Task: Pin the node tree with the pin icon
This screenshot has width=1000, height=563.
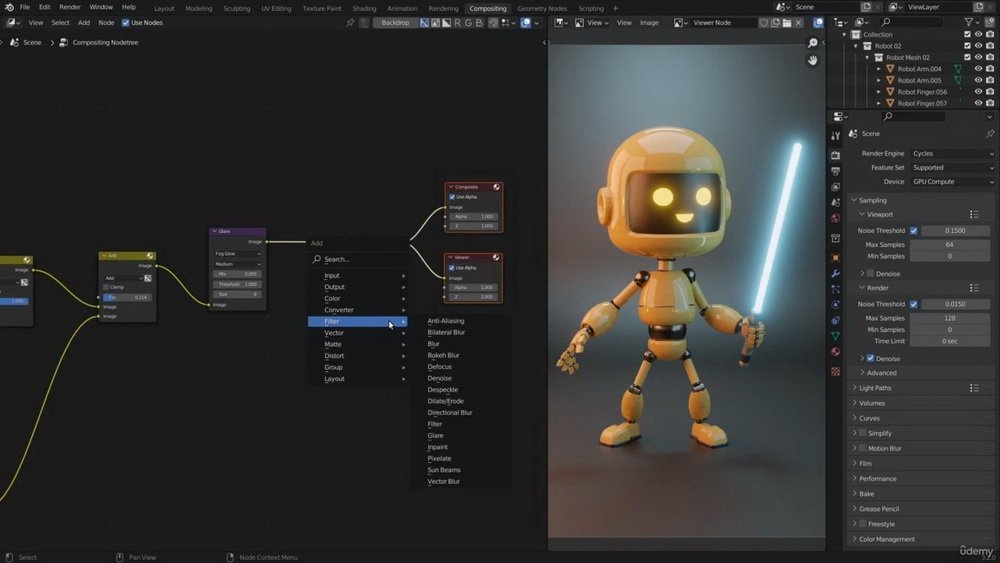Action: pos(349,23)
